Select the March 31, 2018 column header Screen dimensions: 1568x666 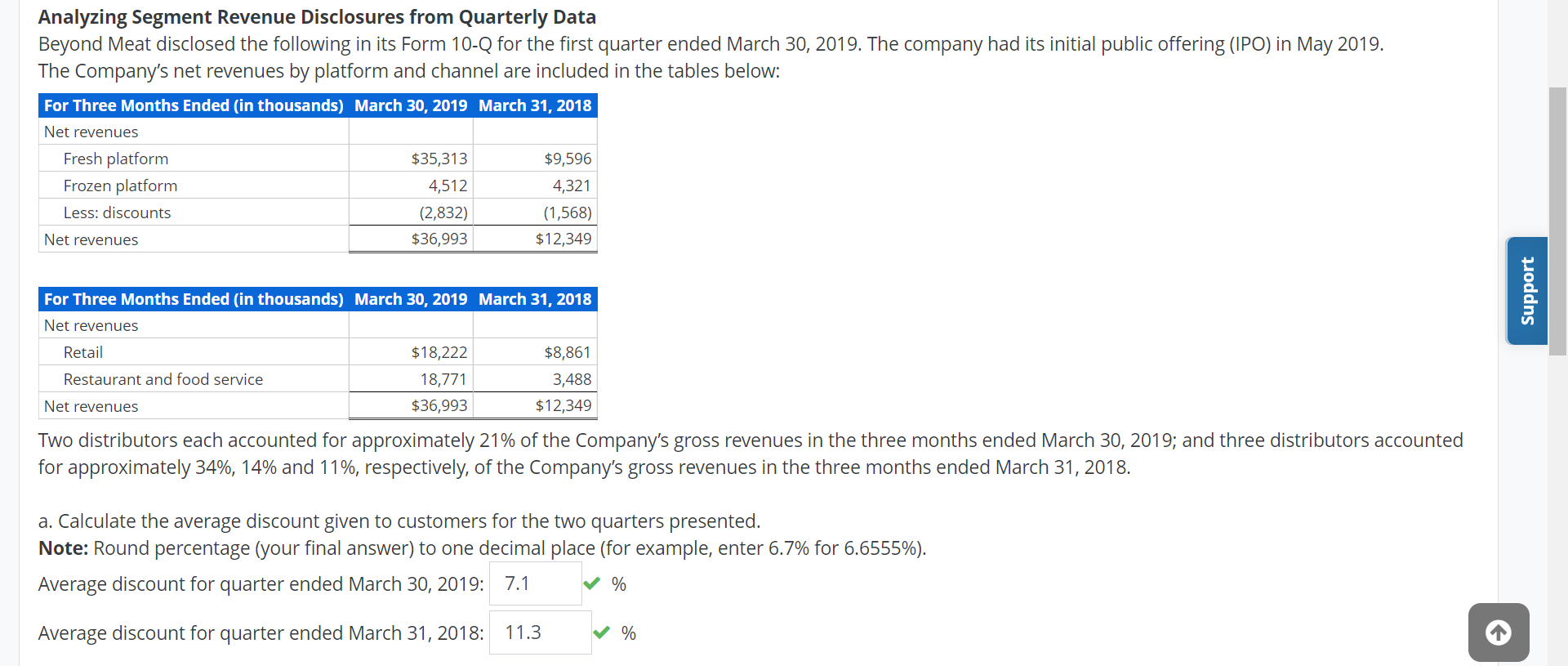[535, 105]
